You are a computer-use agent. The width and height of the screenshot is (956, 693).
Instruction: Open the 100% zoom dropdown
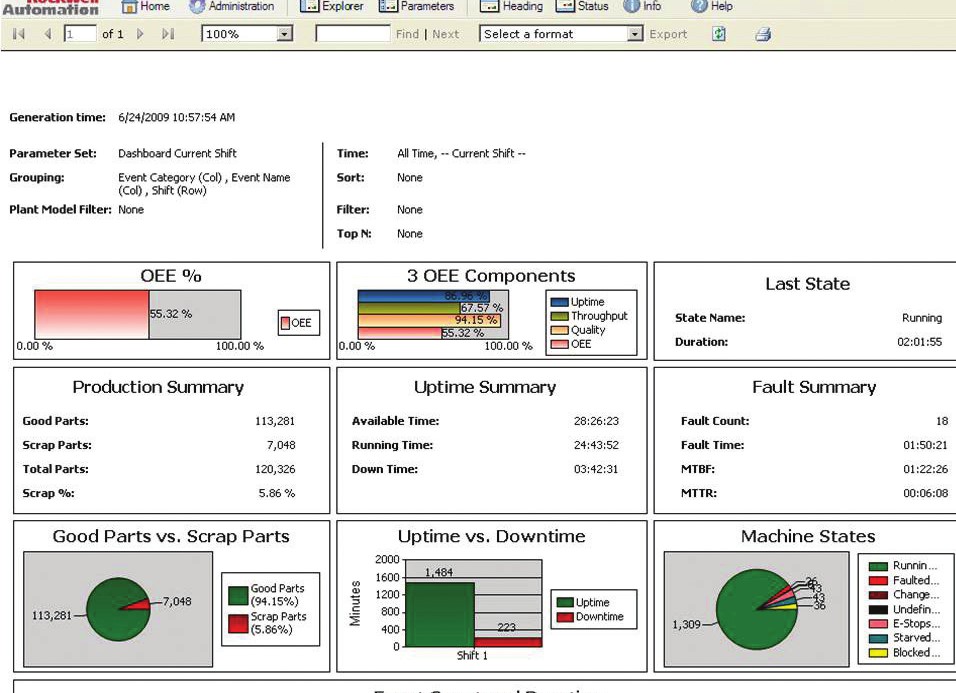[247, 34]
